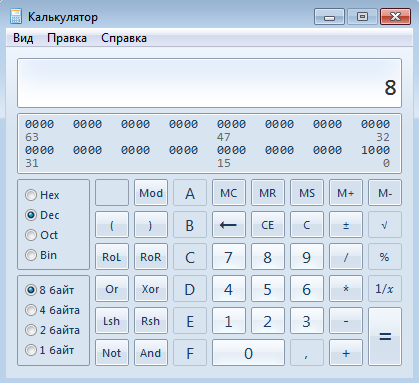Image resolution: width=419 pixels, height=383 pixels.
Task: Click the Rsh shift right button
Action: 151,321
